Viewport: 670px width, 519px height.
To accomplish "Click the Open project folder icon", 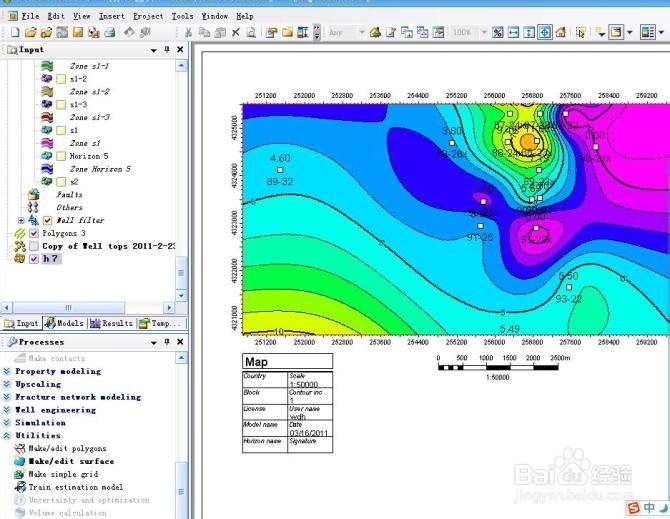I will (31, 32).
